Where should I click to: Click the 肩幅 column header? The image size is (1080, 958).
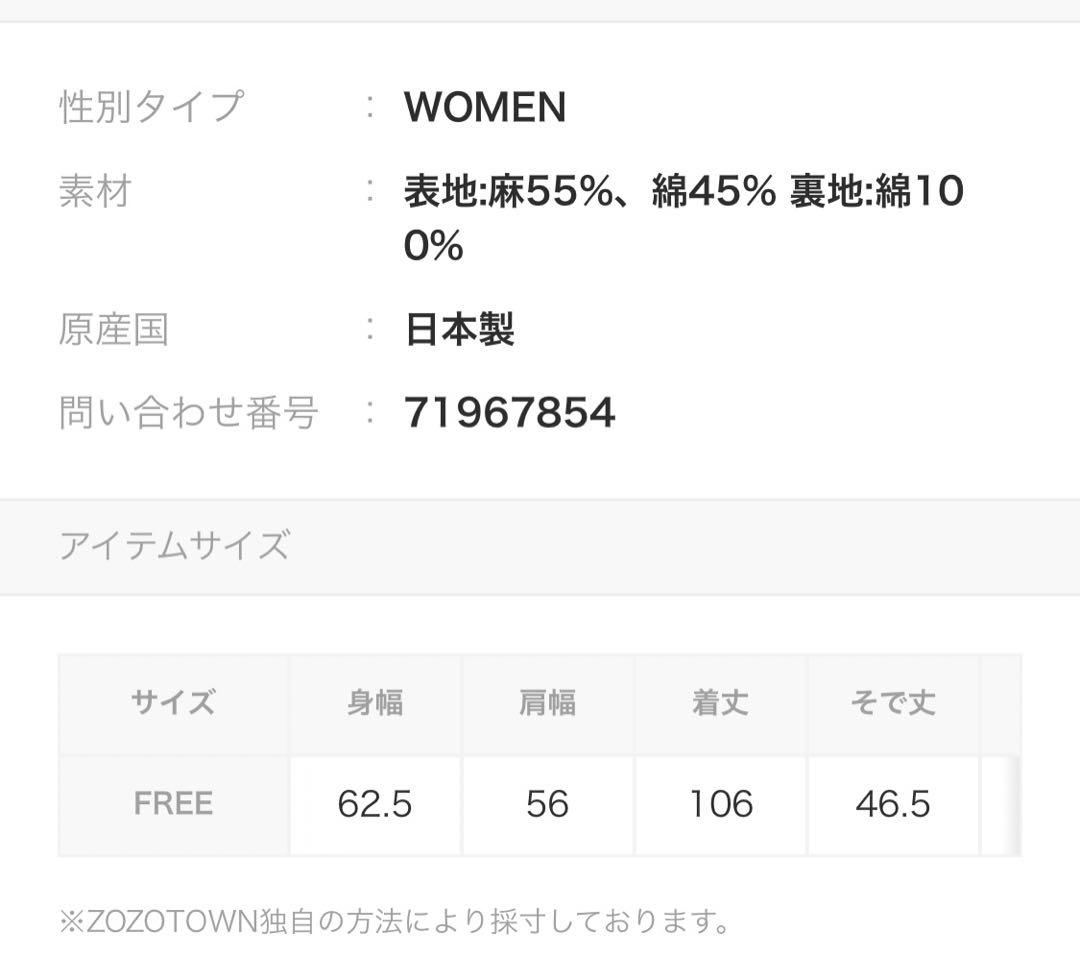pyautogui.click(x=547, y=703)
